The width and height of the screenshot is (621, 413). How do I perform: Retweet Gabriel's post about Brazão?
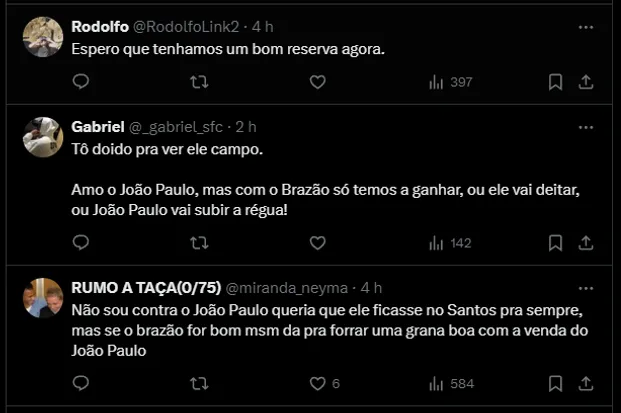click(x=199, y=242)
